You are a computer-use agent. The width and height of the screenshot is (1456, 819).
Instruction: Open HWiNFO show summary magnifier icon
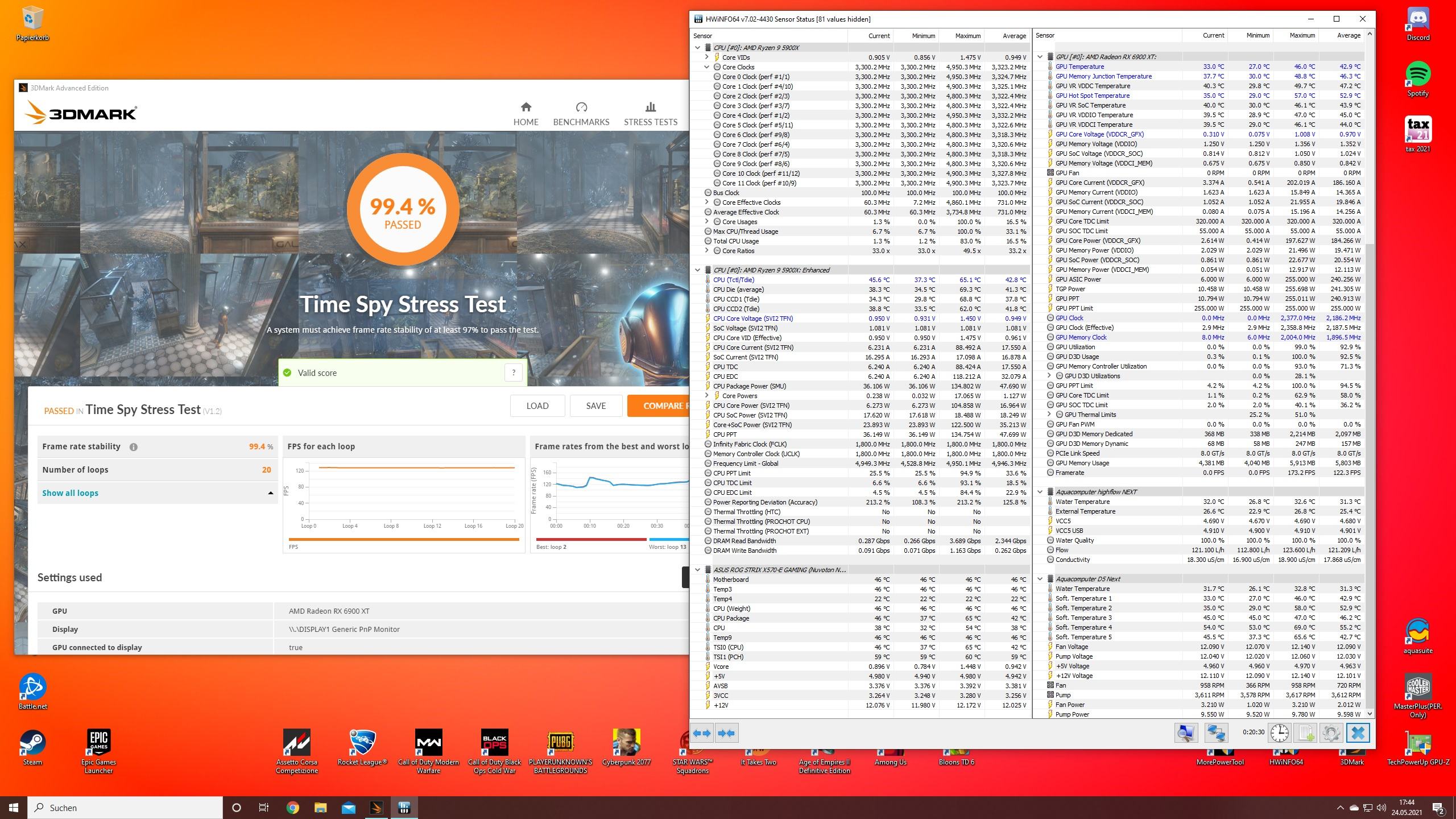coord(1186,733)
